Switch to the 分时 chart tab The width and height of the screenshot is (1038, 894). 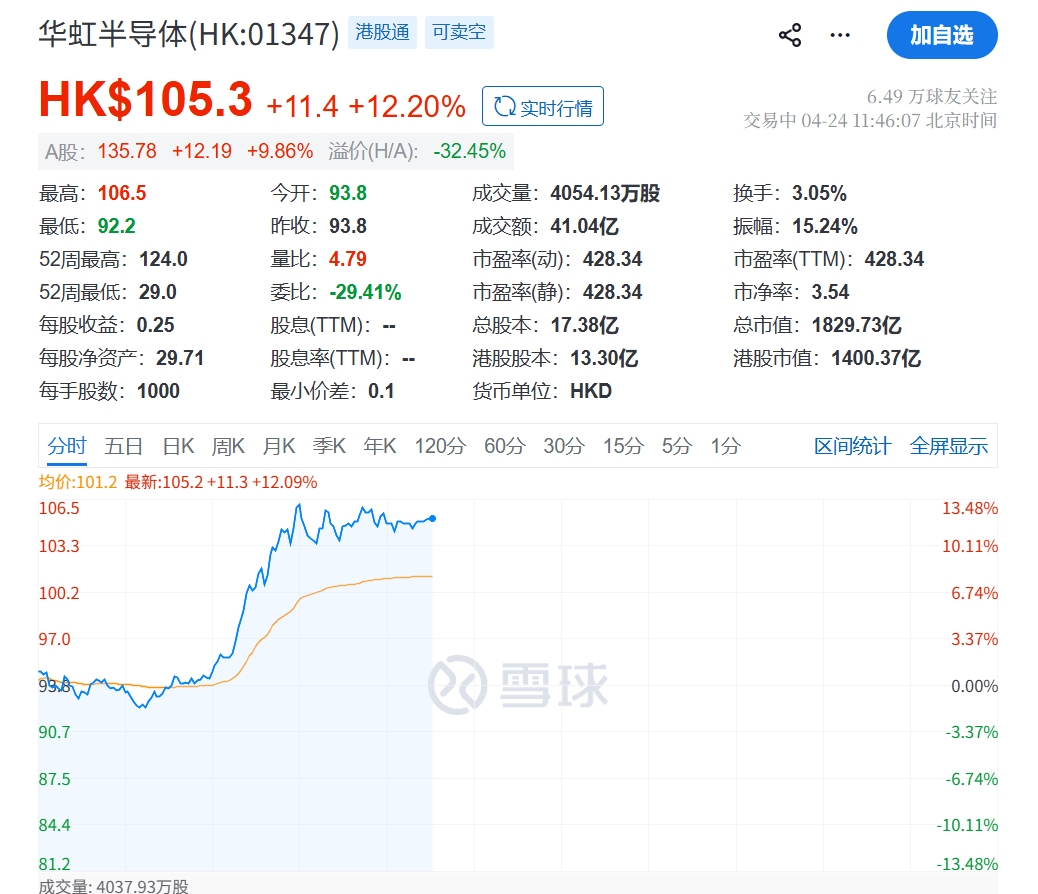click(67, 446)
